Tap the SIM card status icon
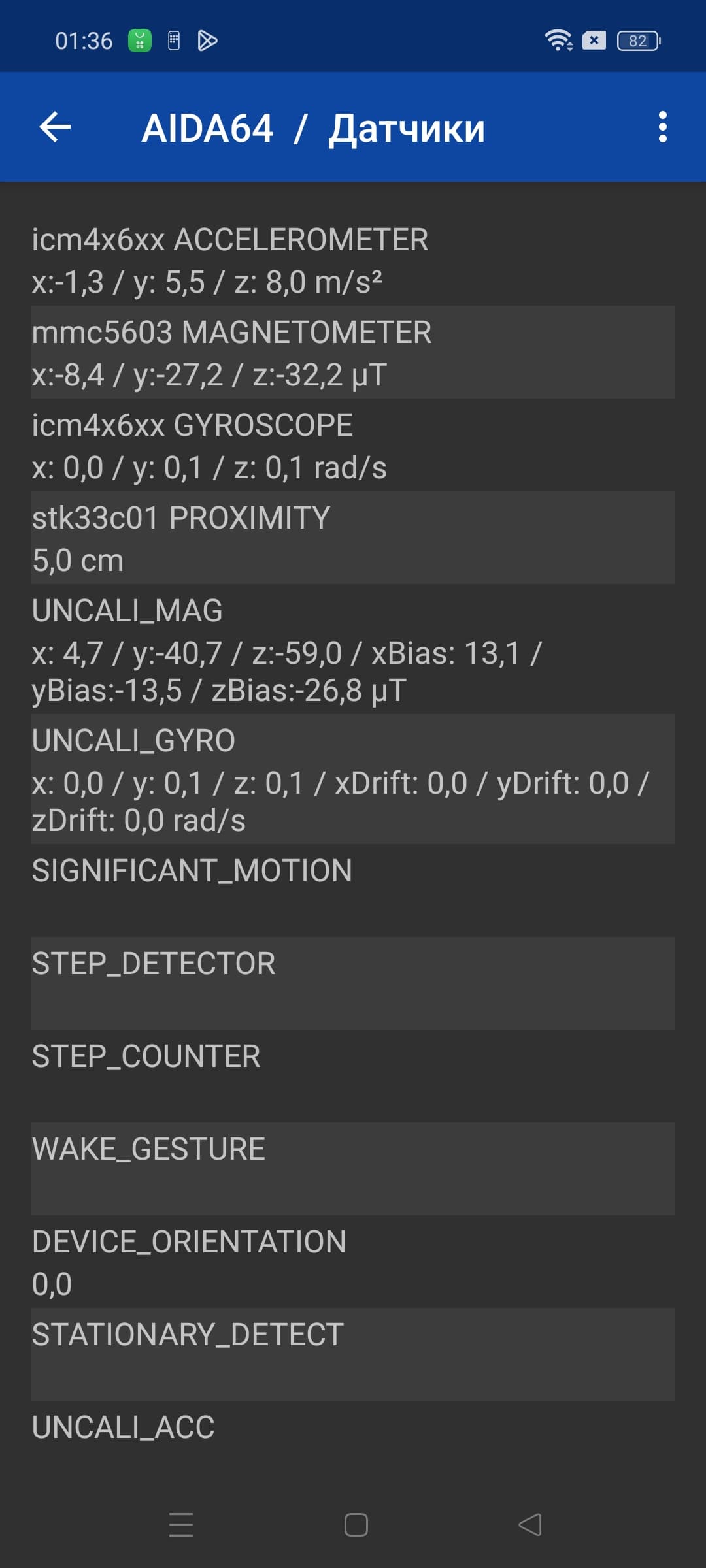The image size is (706, 1568). [x=174, y=41]
